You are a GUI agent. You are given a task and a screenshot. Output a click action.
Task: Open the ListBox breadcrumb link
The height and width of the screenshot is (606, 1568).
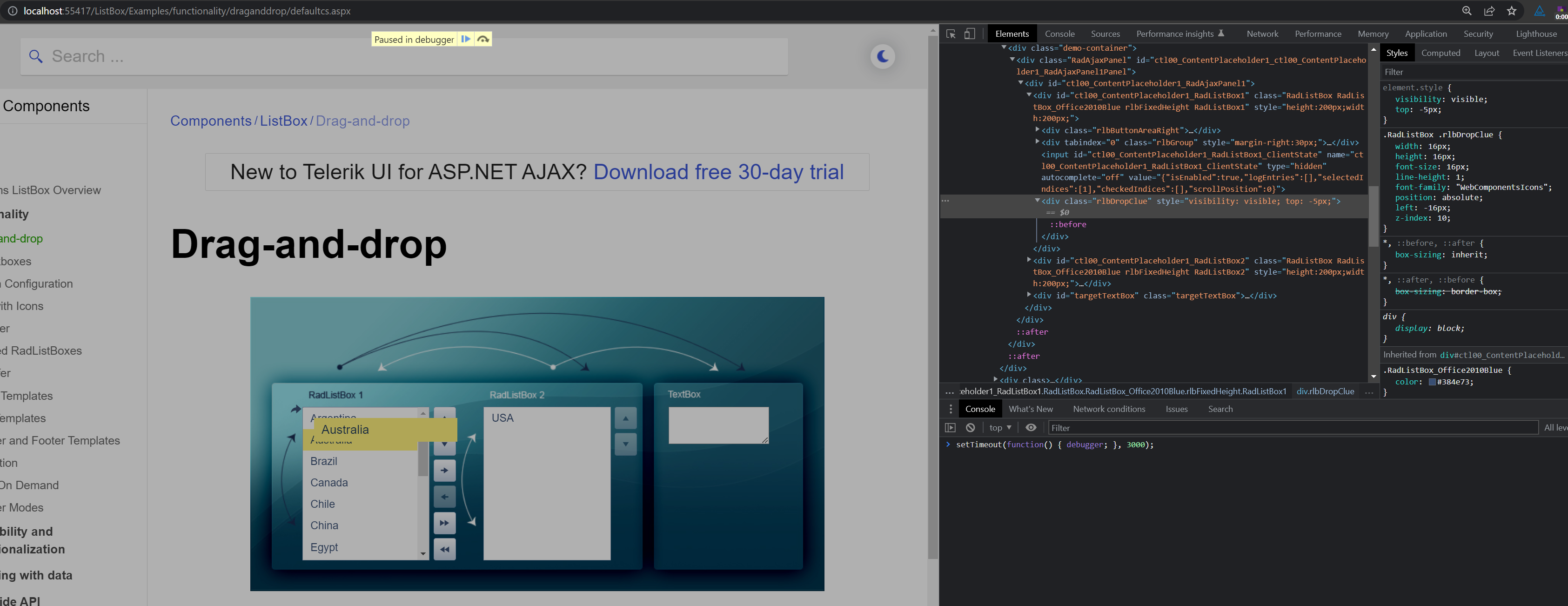tap(283, 121)
